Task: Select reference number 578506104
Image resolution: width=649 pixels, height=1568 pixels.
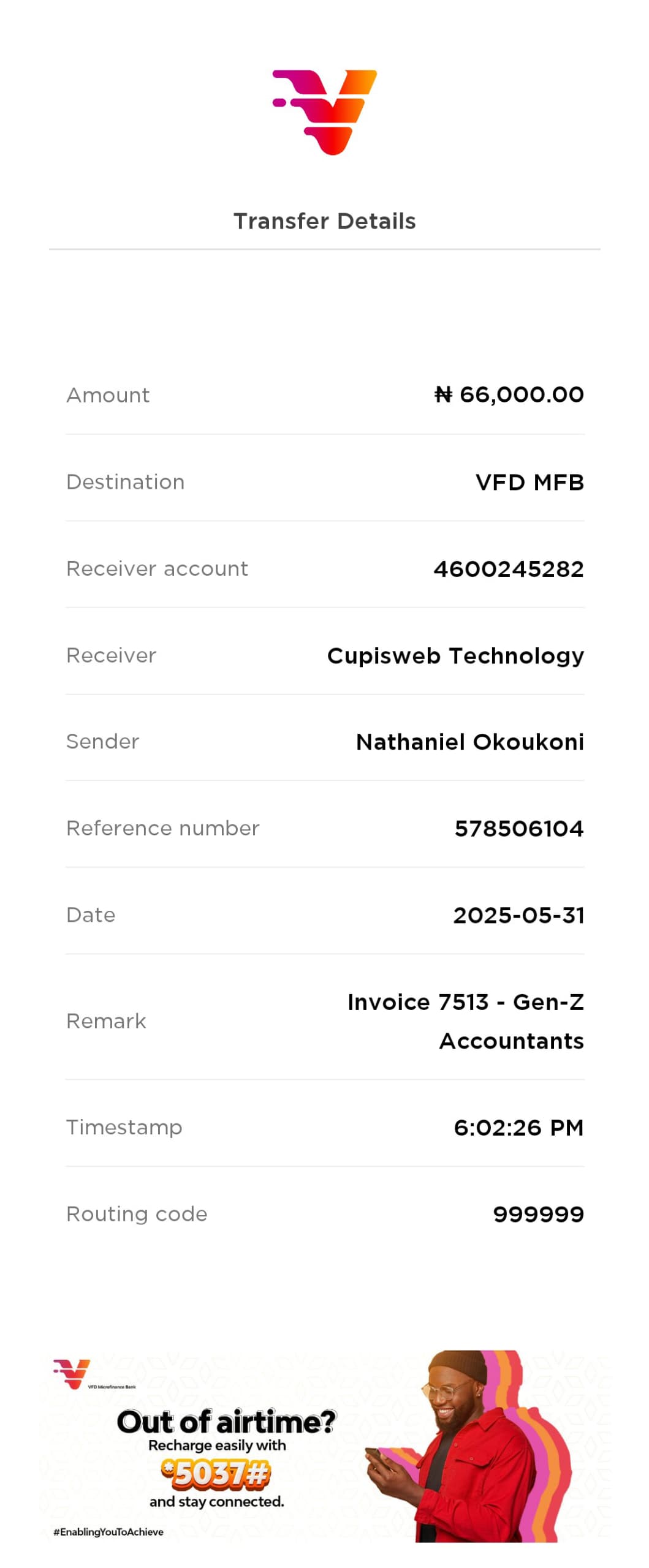Action: [x=518, y=829]
